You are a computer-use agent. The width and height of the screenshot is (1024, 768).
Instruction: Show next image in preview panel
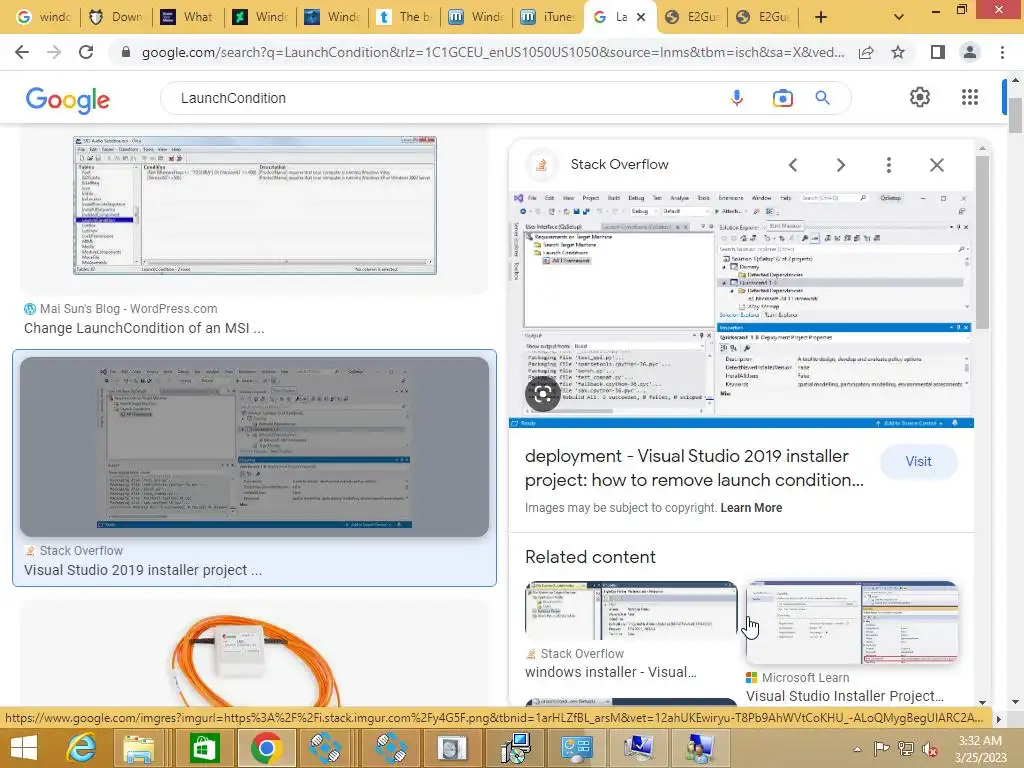tap(840, 165)
